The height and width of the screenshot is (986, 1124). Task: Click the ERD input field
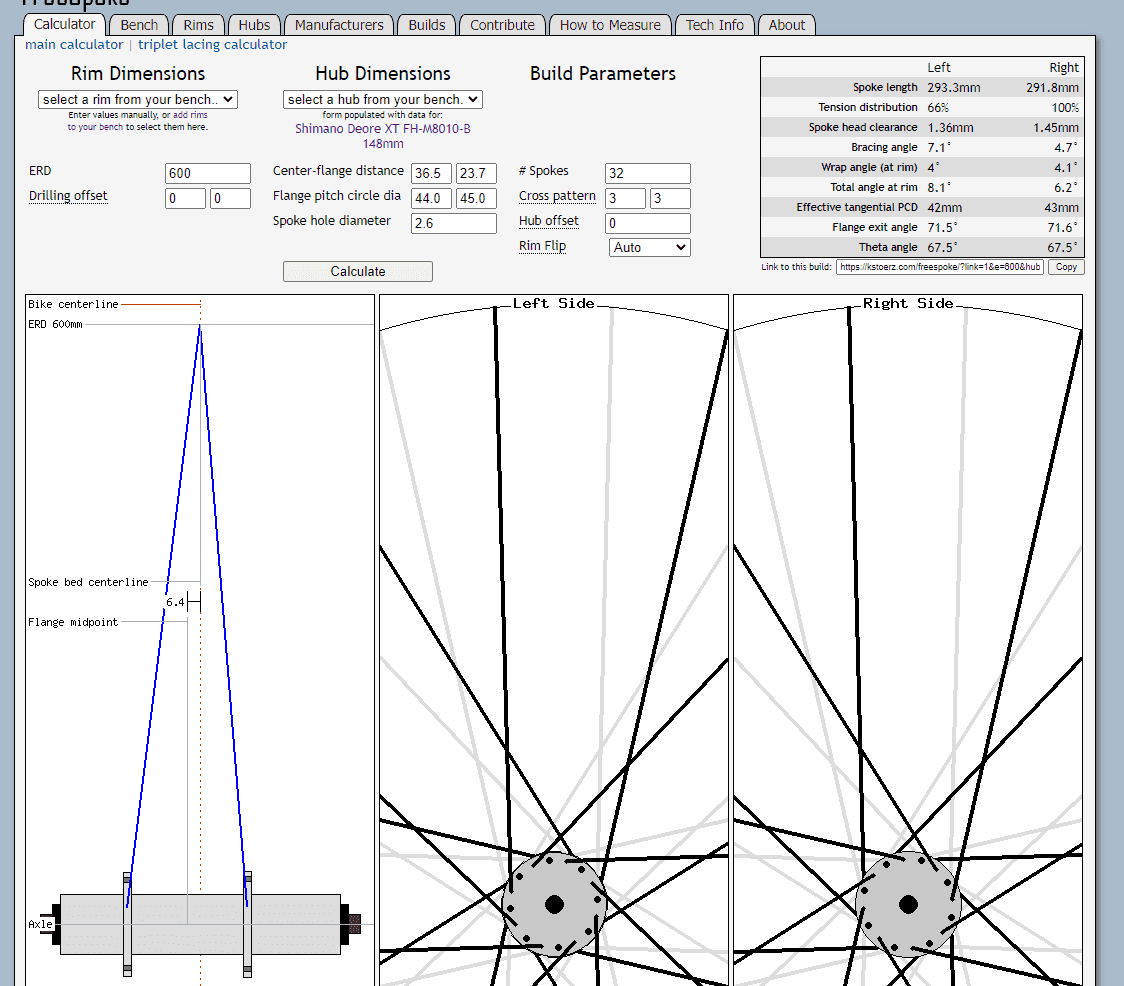pos(207,173)
